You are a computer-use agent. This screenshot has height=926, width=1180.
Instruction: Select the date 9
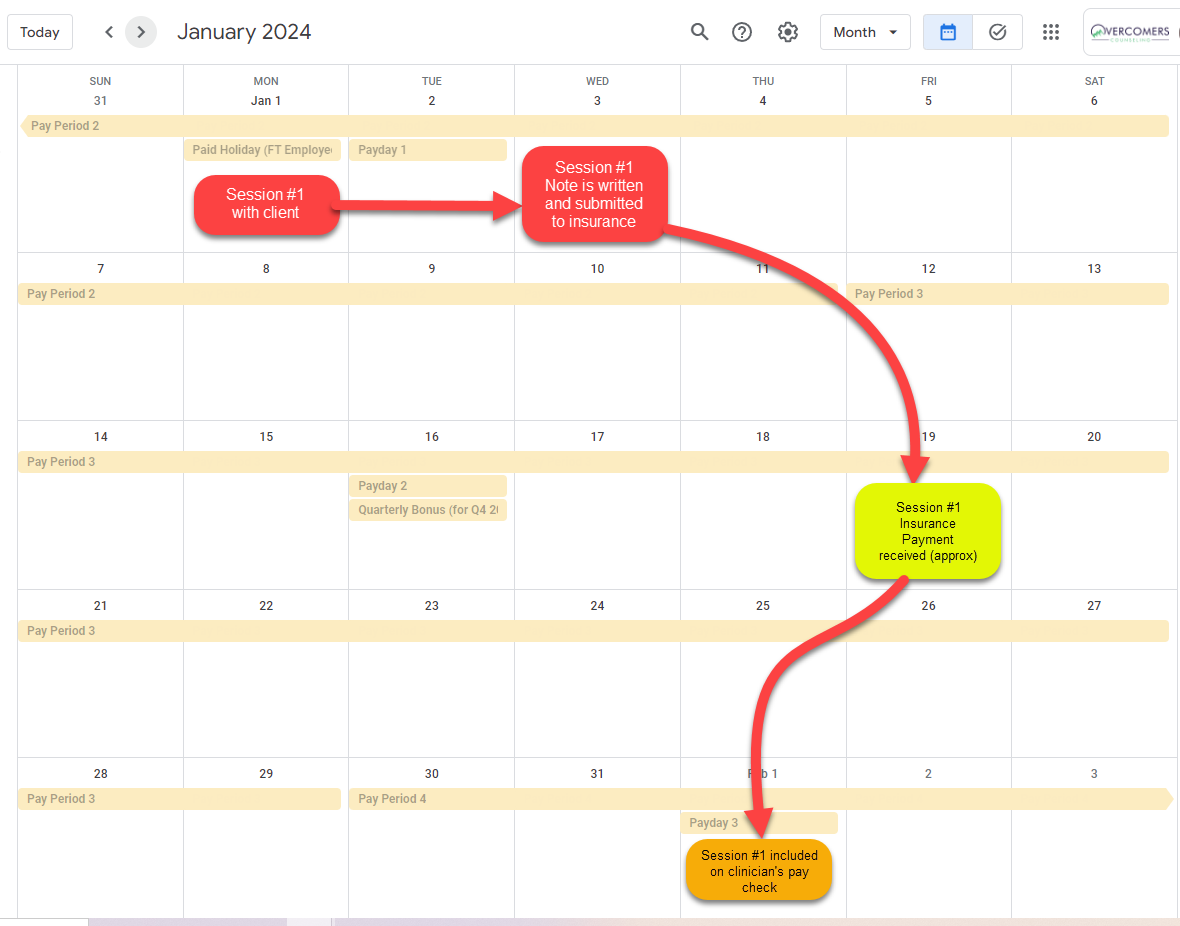click(432, 269)
